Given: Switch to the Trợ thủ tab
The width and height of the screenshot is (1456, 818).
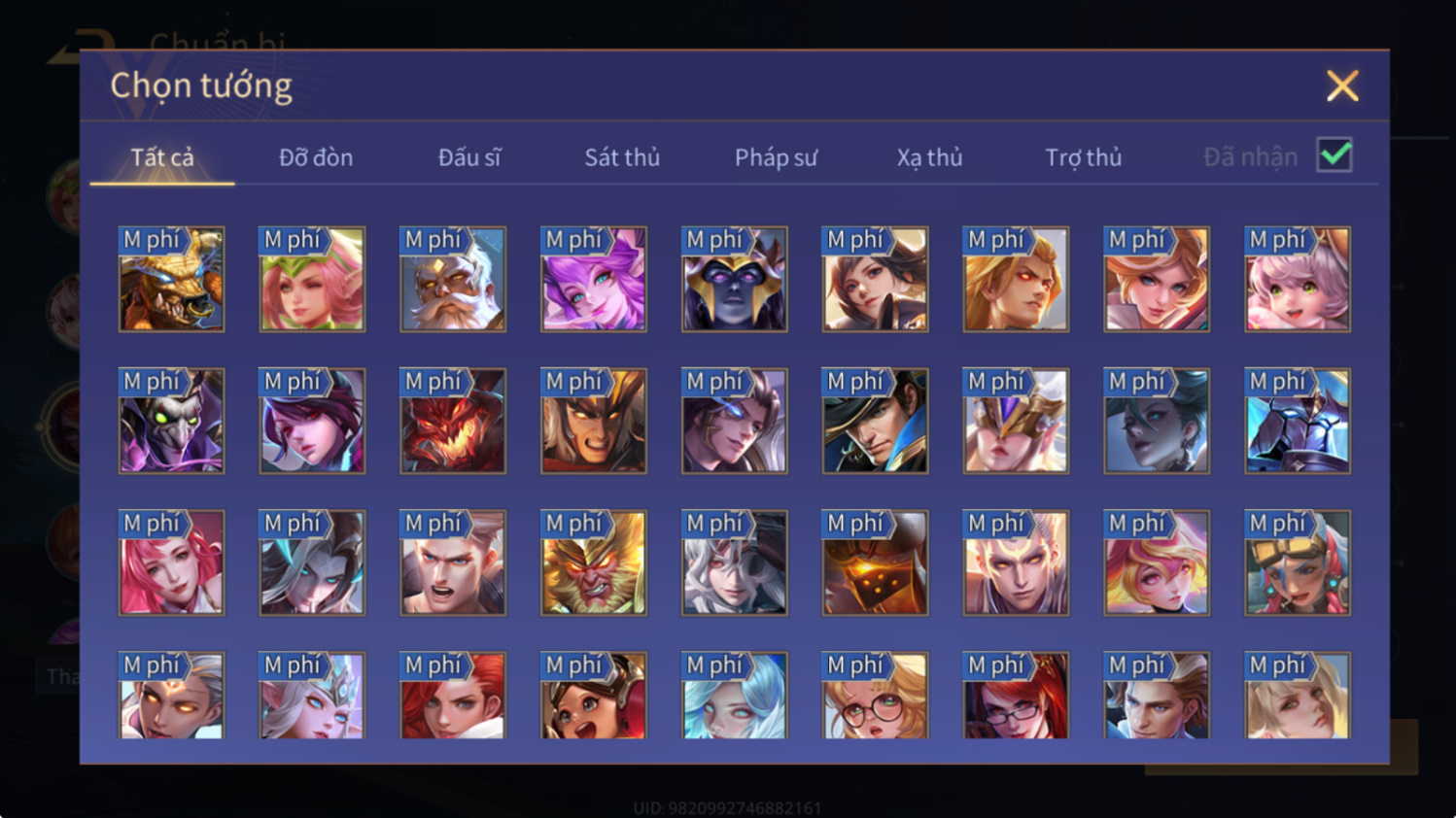Looking at the screenshot, I should click(1083, 157).
